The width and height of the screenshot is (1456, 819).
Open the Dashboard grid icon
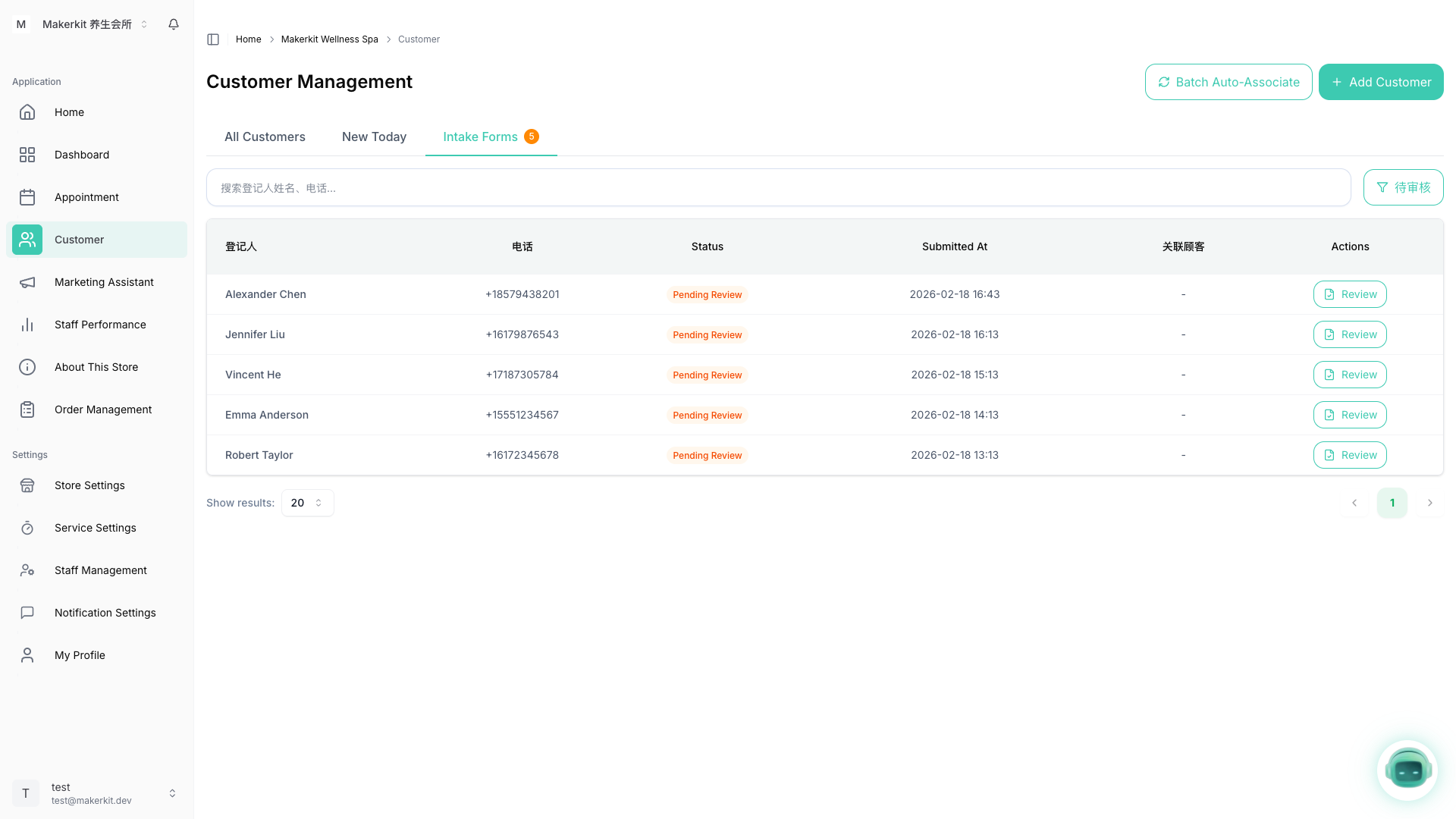(x=27, y=155)
